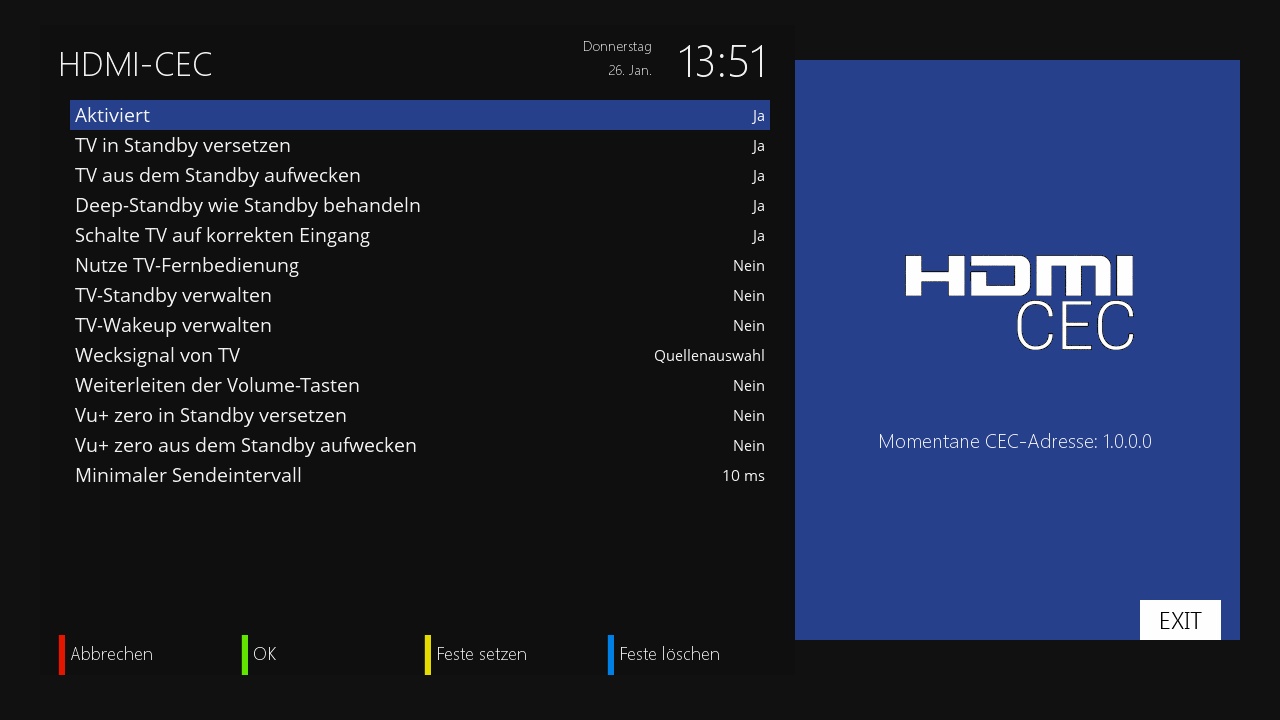The height and width of the screenshot is (720, 1280).
Task: Change Vu+ zero in Standby versetzen value
Action: (748, 416)
